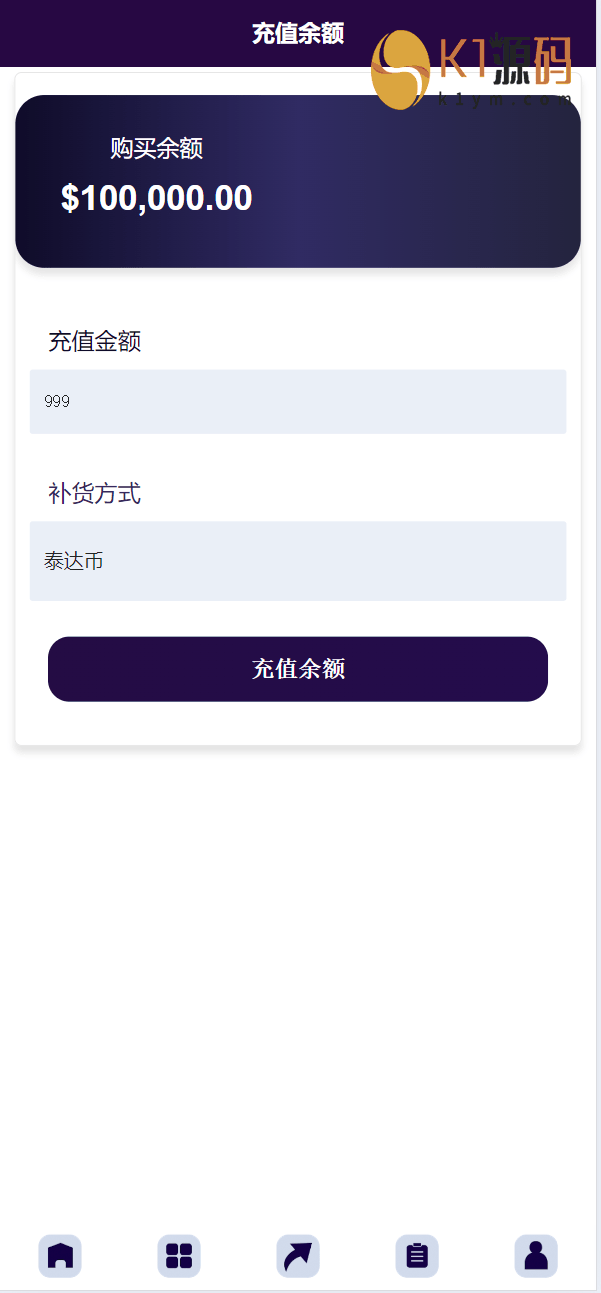The height and width of the screenshot is (1293, 601).
Task: Expand the 补货方式 dropdown showing 泰达币
Action: (x=298, y=561)
